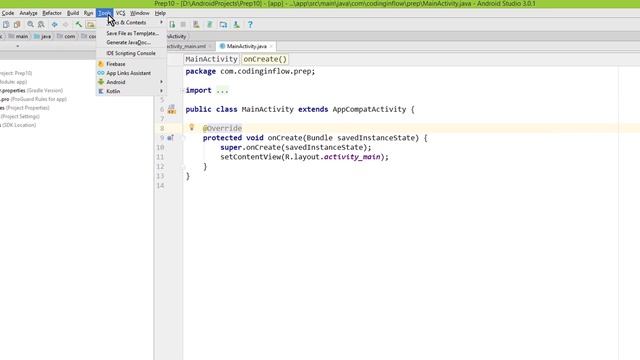Screen dimensions: 640x360
Task: Click the Project Structure icon
Action: click(x=223, y=24)
